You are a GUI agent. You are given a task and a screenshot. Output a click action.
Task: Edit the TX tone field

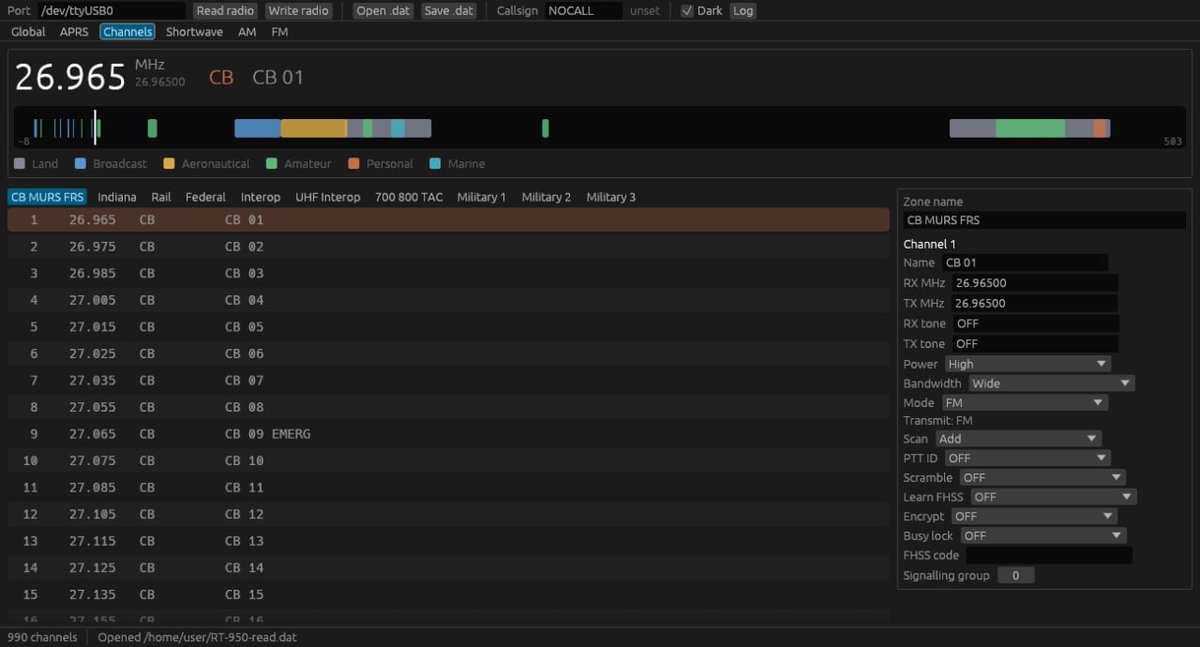(1036, 344)
